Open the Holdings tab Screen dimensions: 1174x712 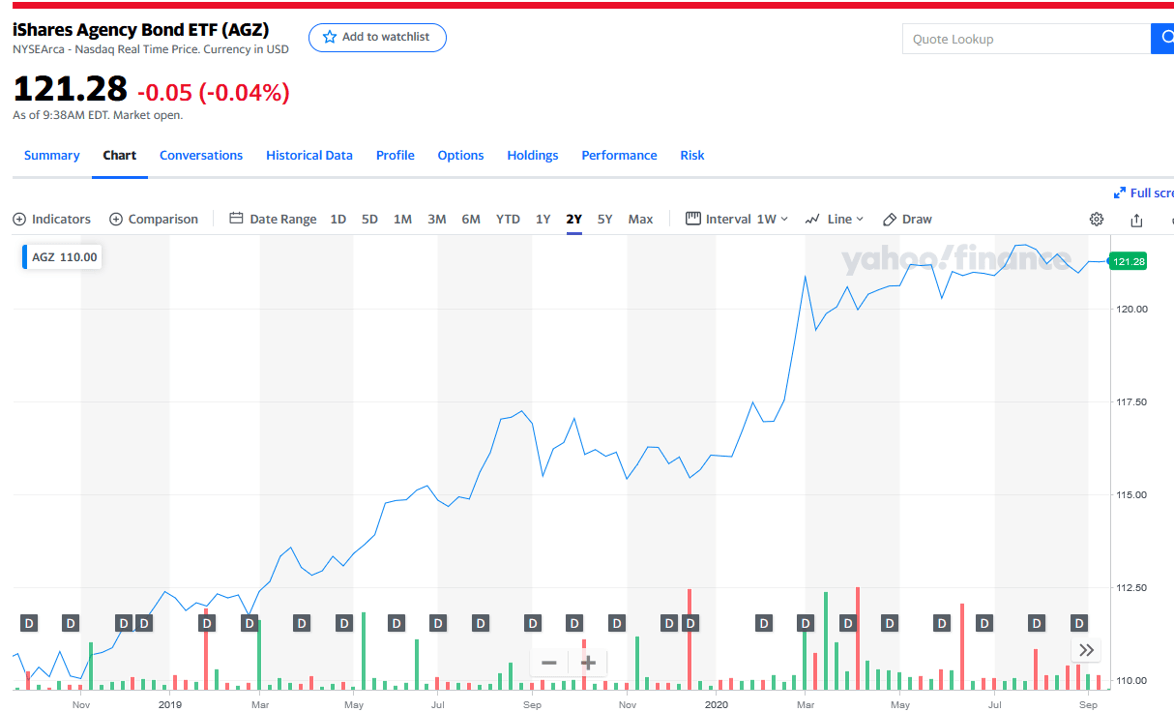tap(532, 155)
